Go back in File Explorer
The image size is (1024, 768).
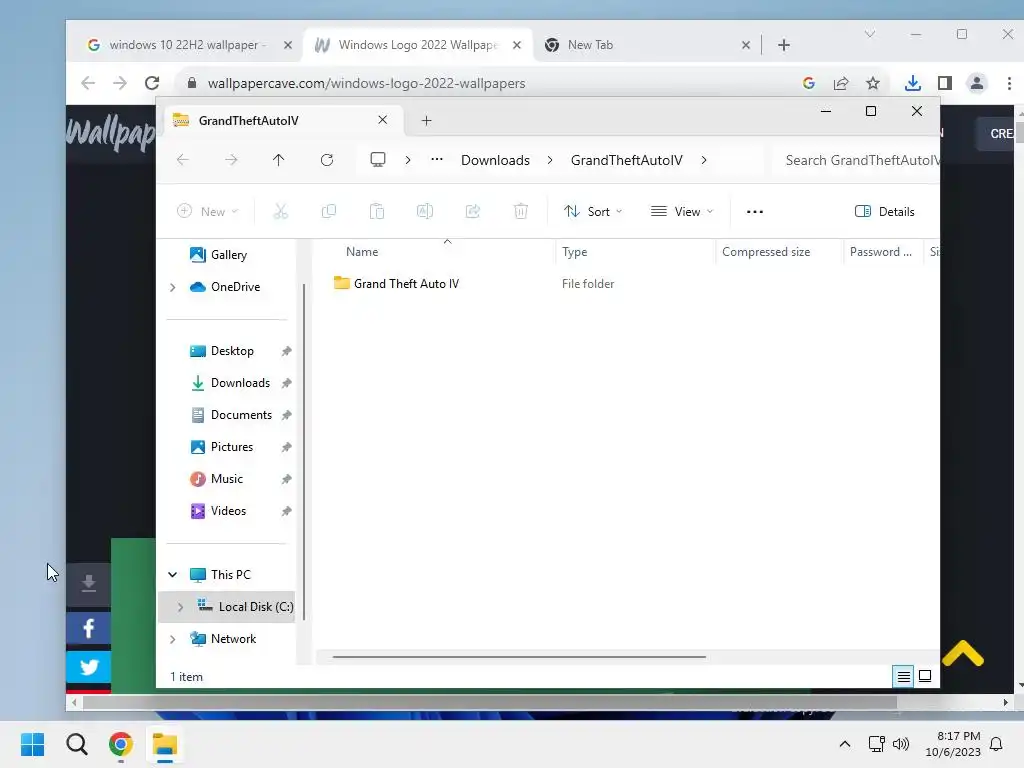(183, 160)
